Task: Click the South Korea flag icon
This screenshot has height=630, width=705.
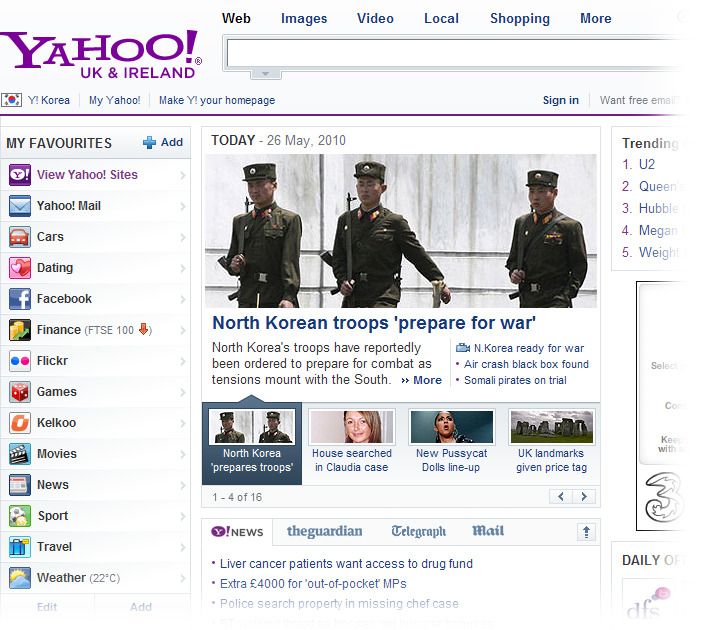Action: click(x=11, y=100)
